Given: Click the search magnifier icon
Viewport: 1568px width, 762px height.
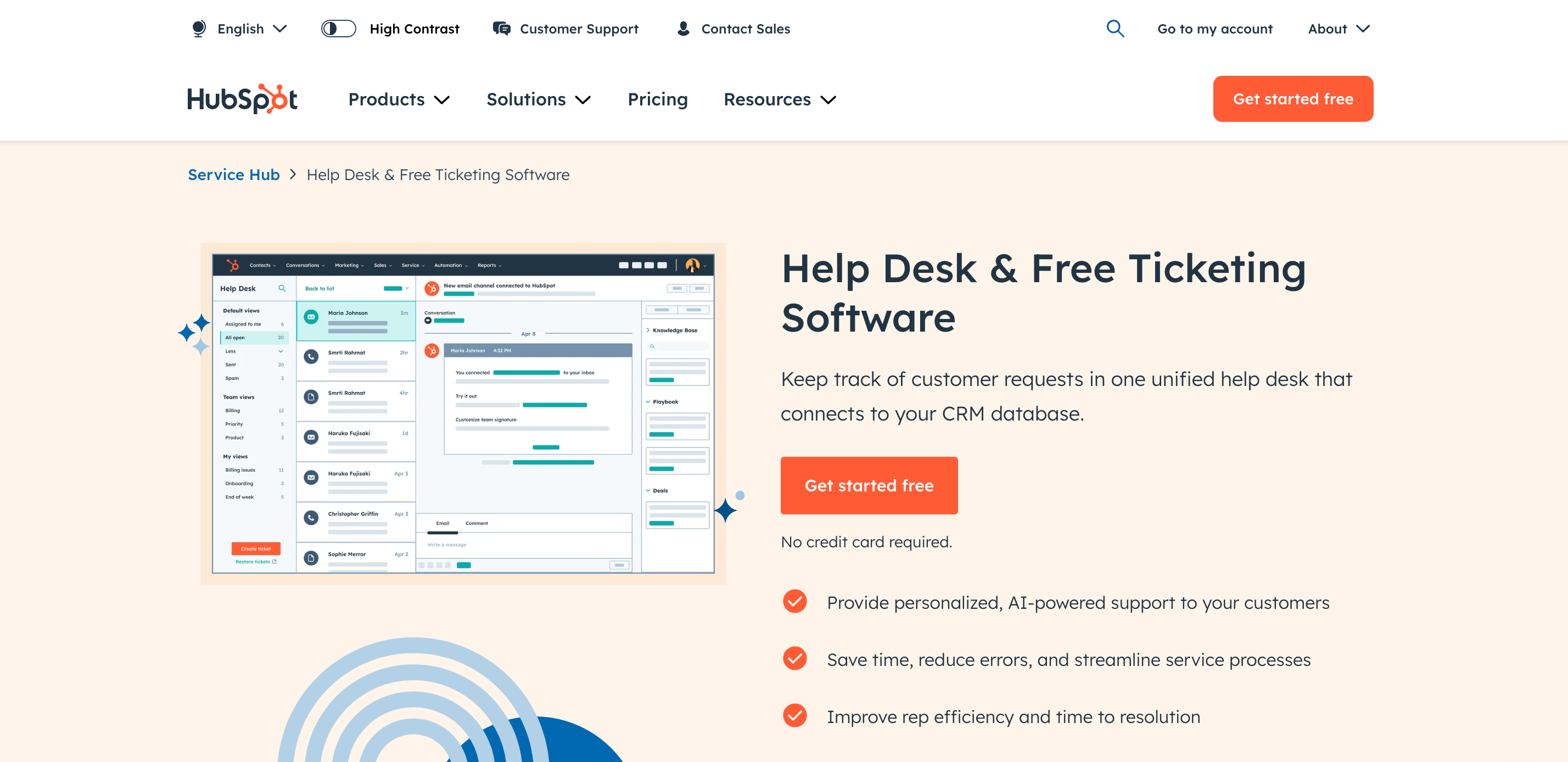Looking at the screenshot, I should click(1115, 29).
